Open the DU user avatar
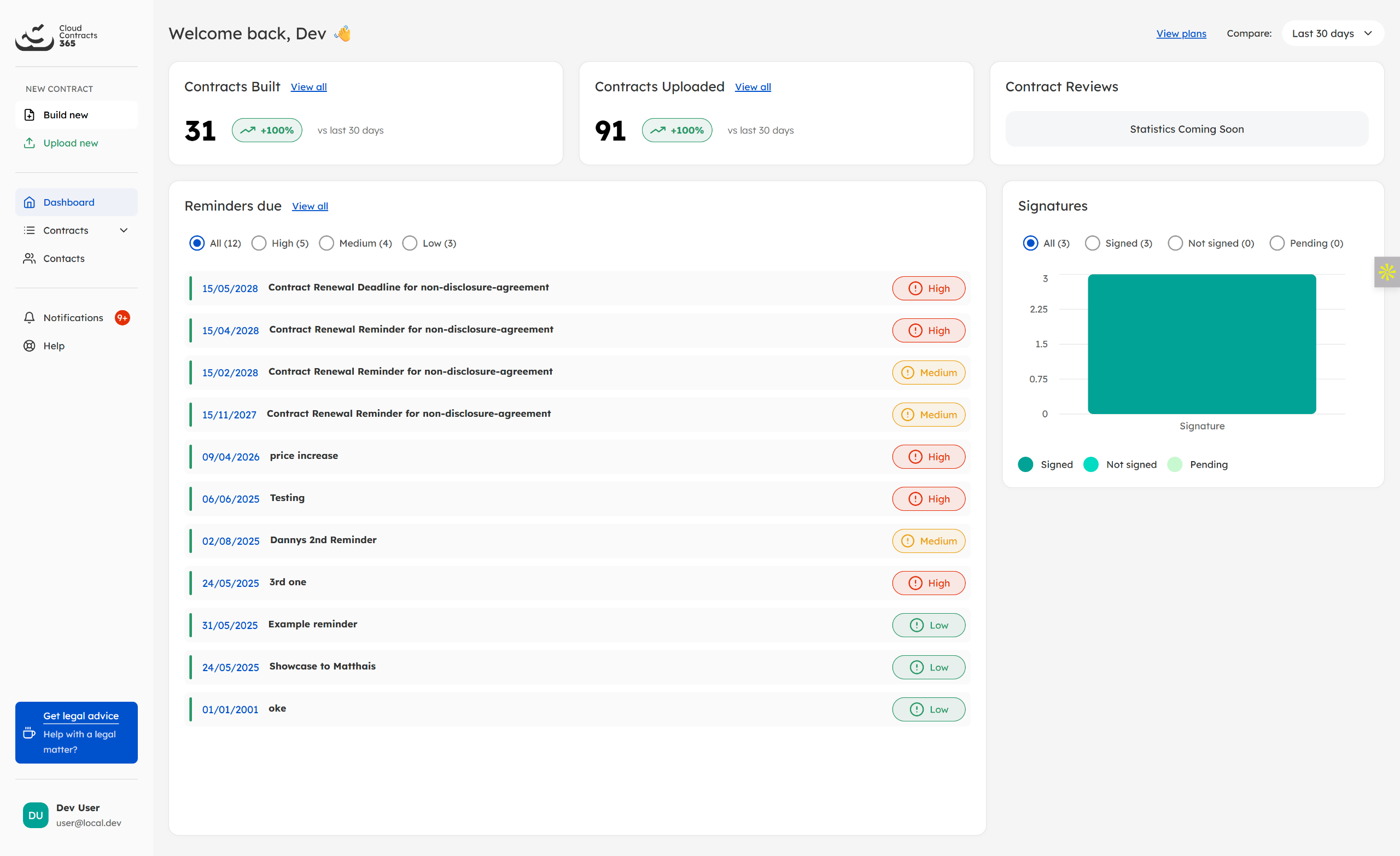Viewport: 1400px width, 856px height. click(x=35, y=815)
